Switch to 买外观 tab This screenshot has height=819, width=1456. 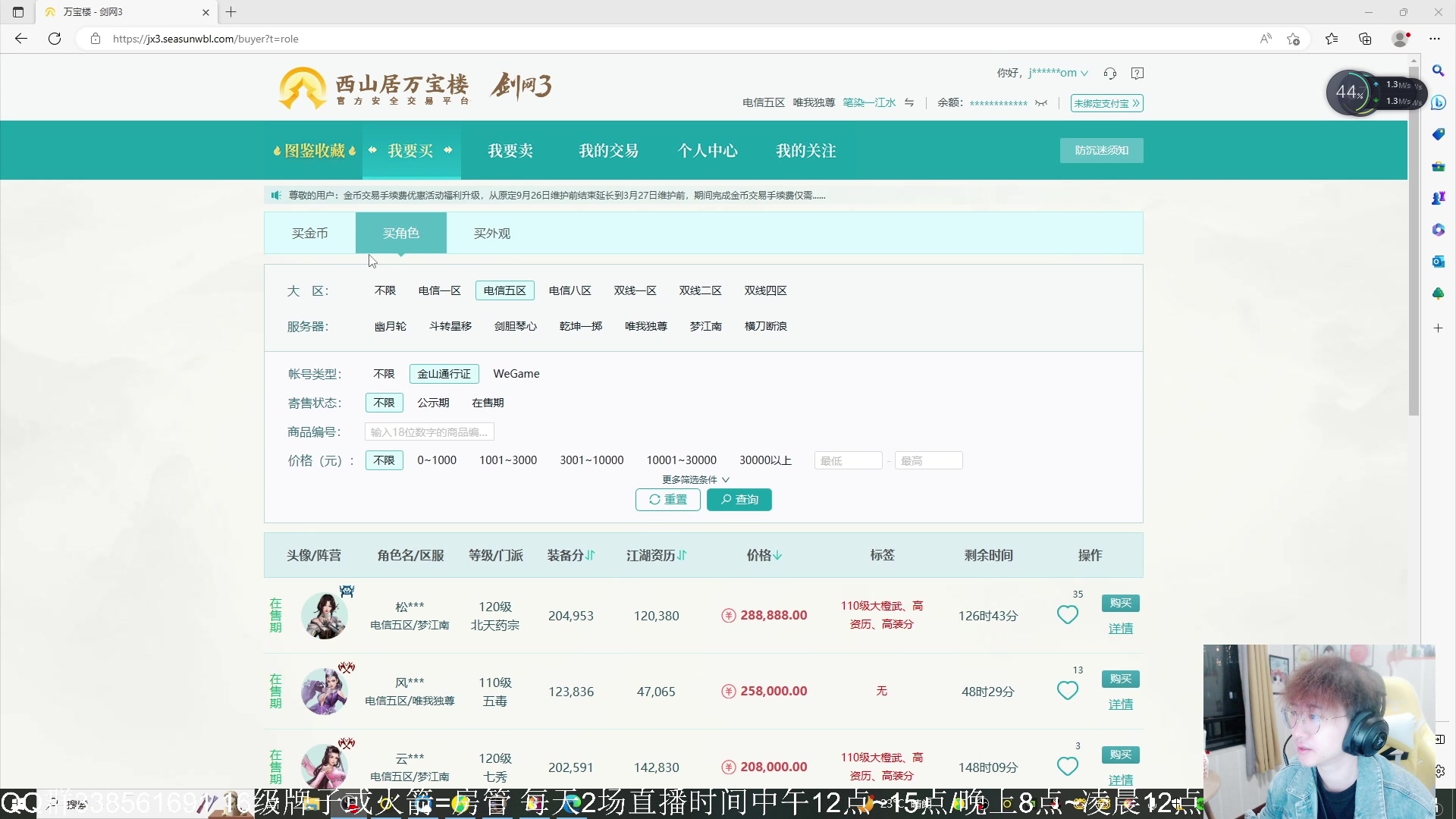(x=492, y=234)
